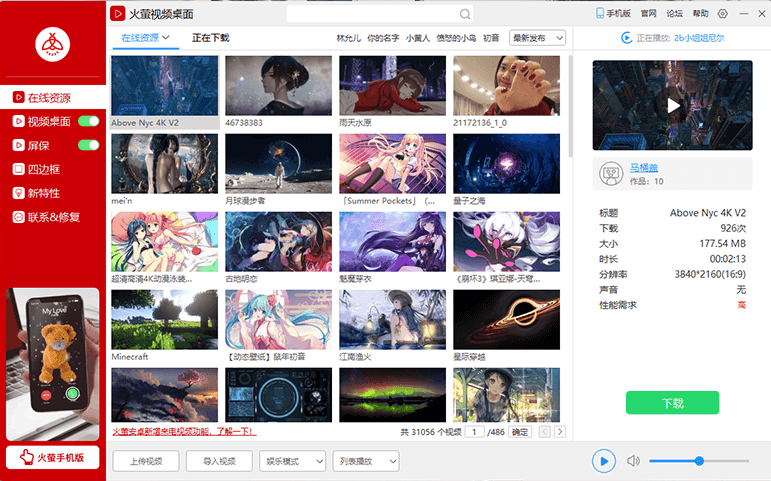This screenshot has height=481, width=771.
Task: Click the video list scrollbar
Action: coord(570,106)
